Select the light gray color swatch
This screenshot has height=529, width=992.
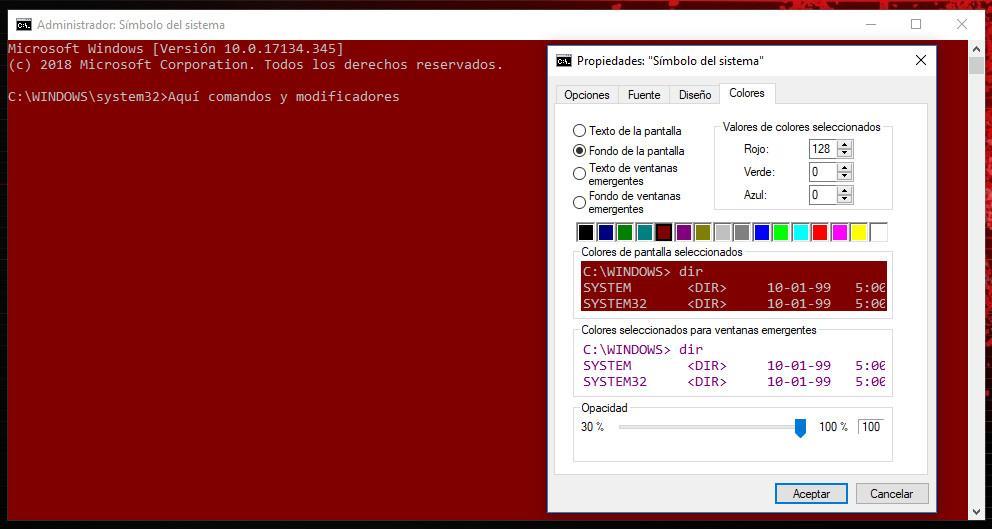(x=722, y=232)
